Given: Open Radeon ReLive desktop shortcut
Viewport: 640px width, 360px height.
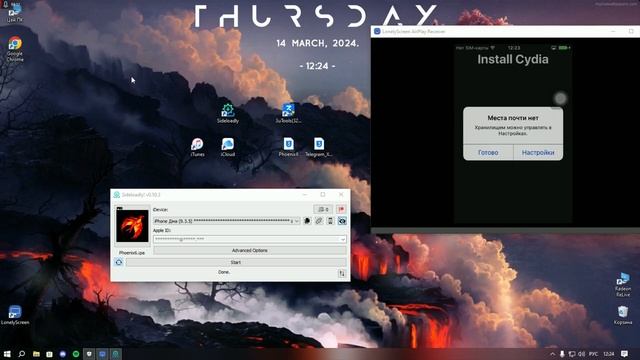Looking at the screenshot, I should click(623, 284).
